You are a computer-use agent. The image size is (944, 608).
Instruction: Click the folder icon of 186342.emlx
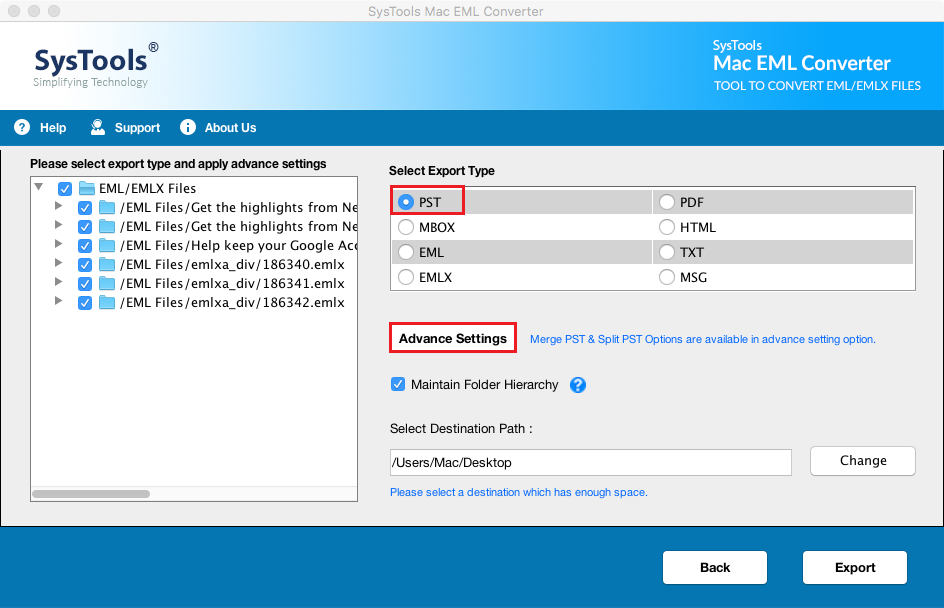coord(107,302)
